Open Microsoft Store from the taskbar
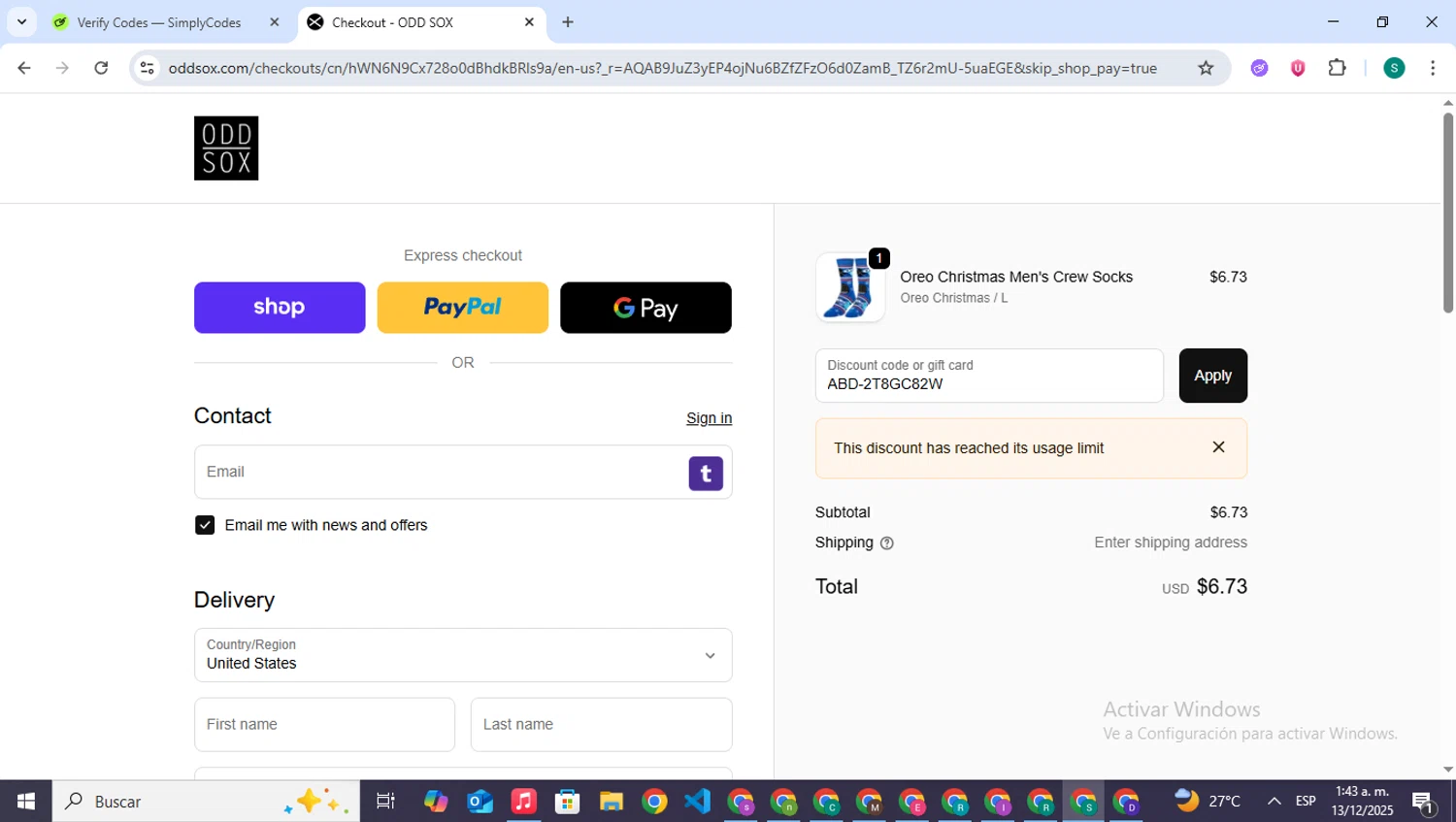 pos(567,802)
